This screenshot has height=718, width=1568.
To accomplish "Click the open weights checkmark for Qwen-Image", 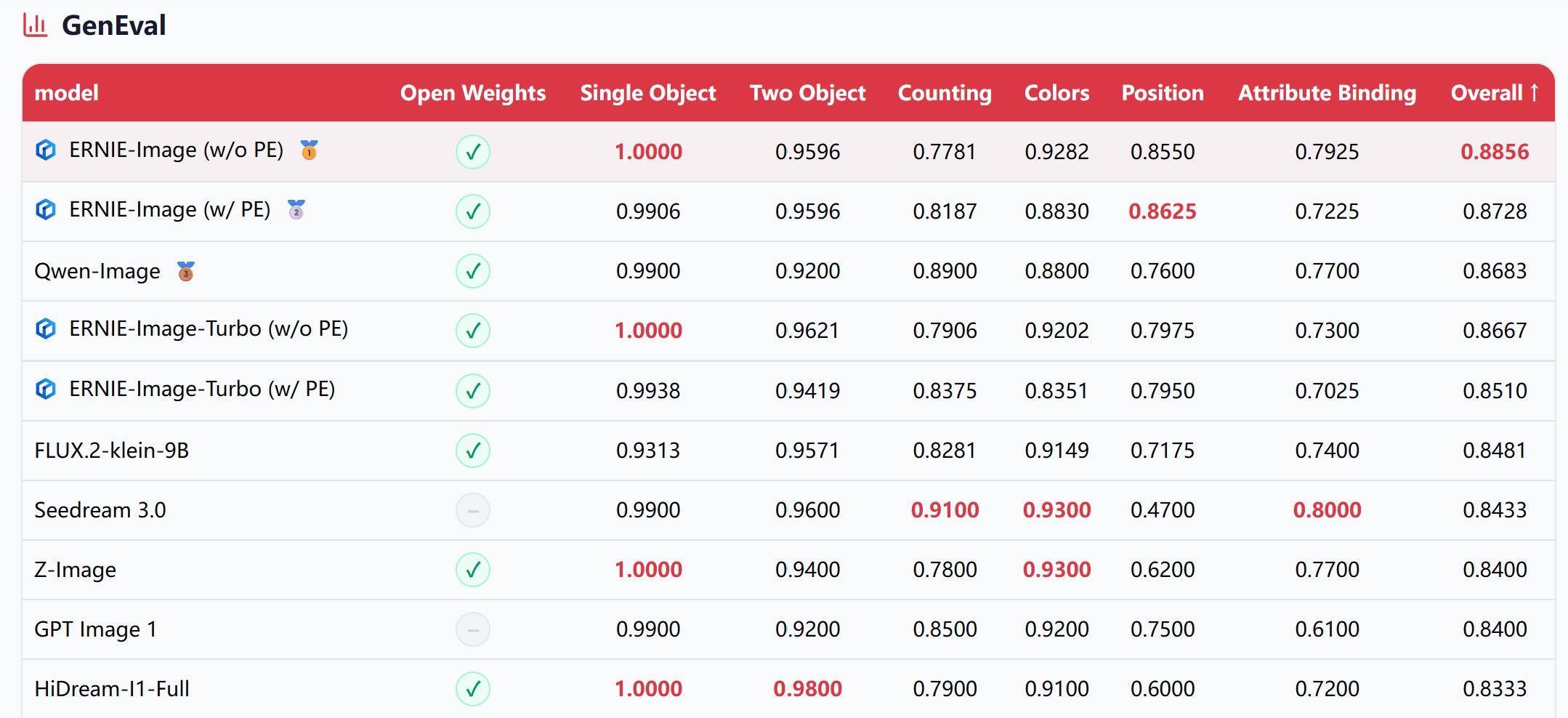I will coord(472,271).
